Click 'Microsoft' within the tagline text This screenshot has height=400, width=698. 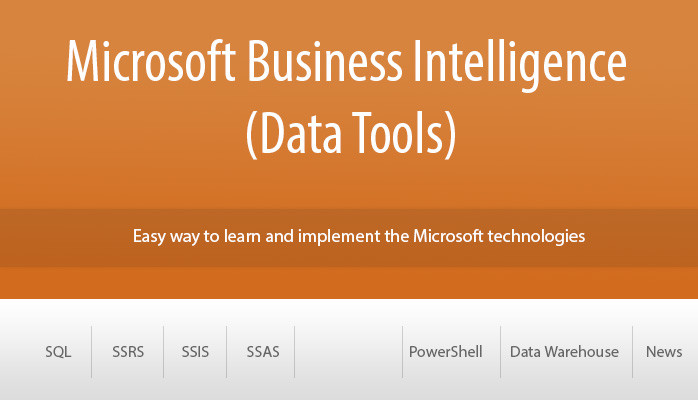(448, 235)
